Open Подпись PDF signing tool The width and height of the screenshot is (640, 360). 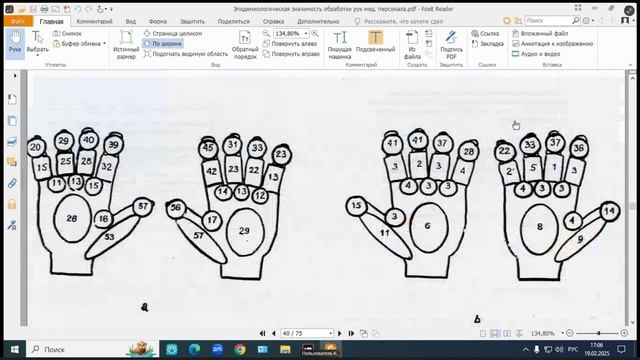click(x=451, y=44)
